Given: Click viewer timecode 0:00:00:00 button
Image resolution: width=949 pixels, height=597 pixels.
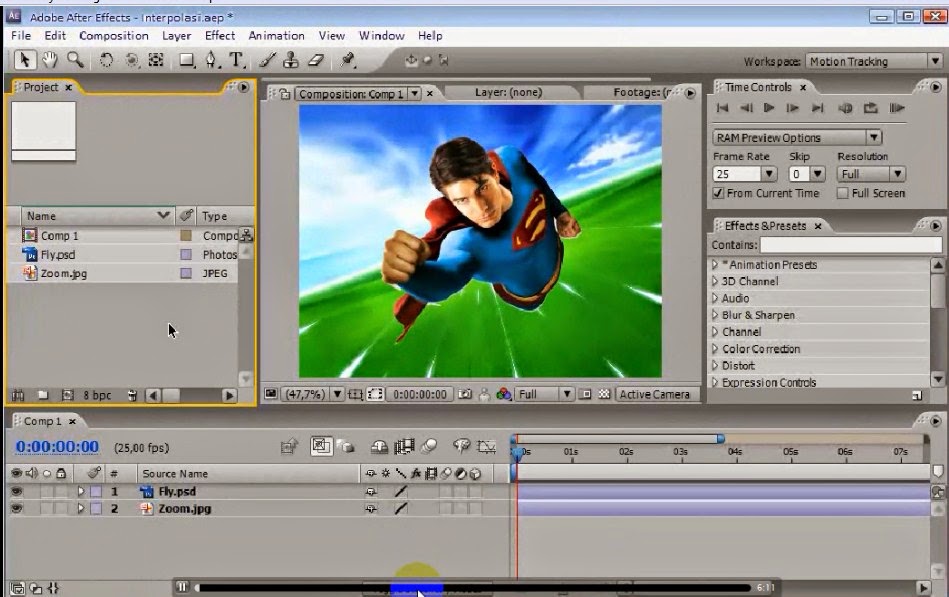Looking at the screenshot, I should pos(419,394).
